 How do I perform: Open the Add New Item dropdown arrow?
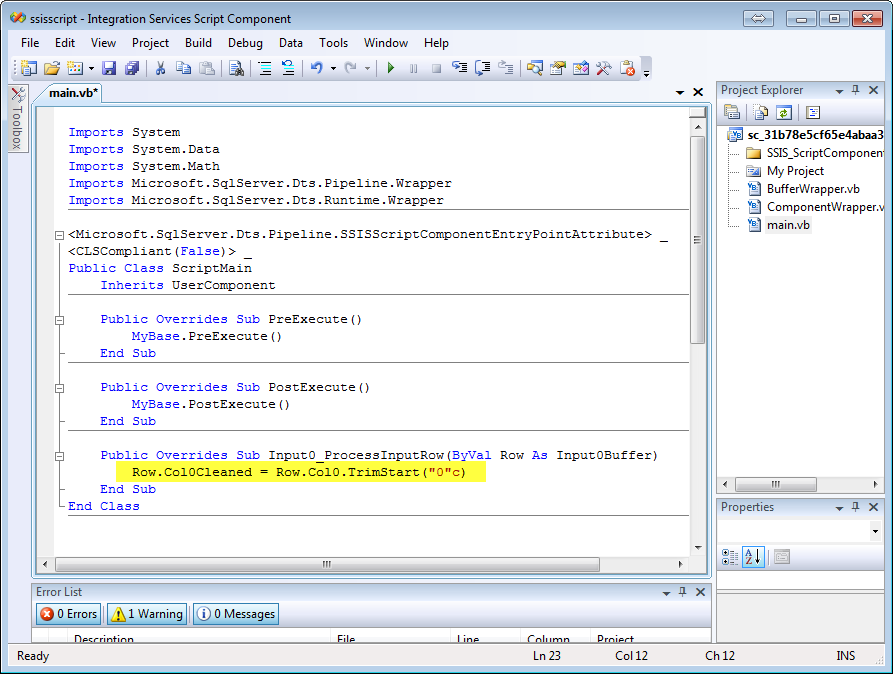pyautogui.click(x=91, y=69)
